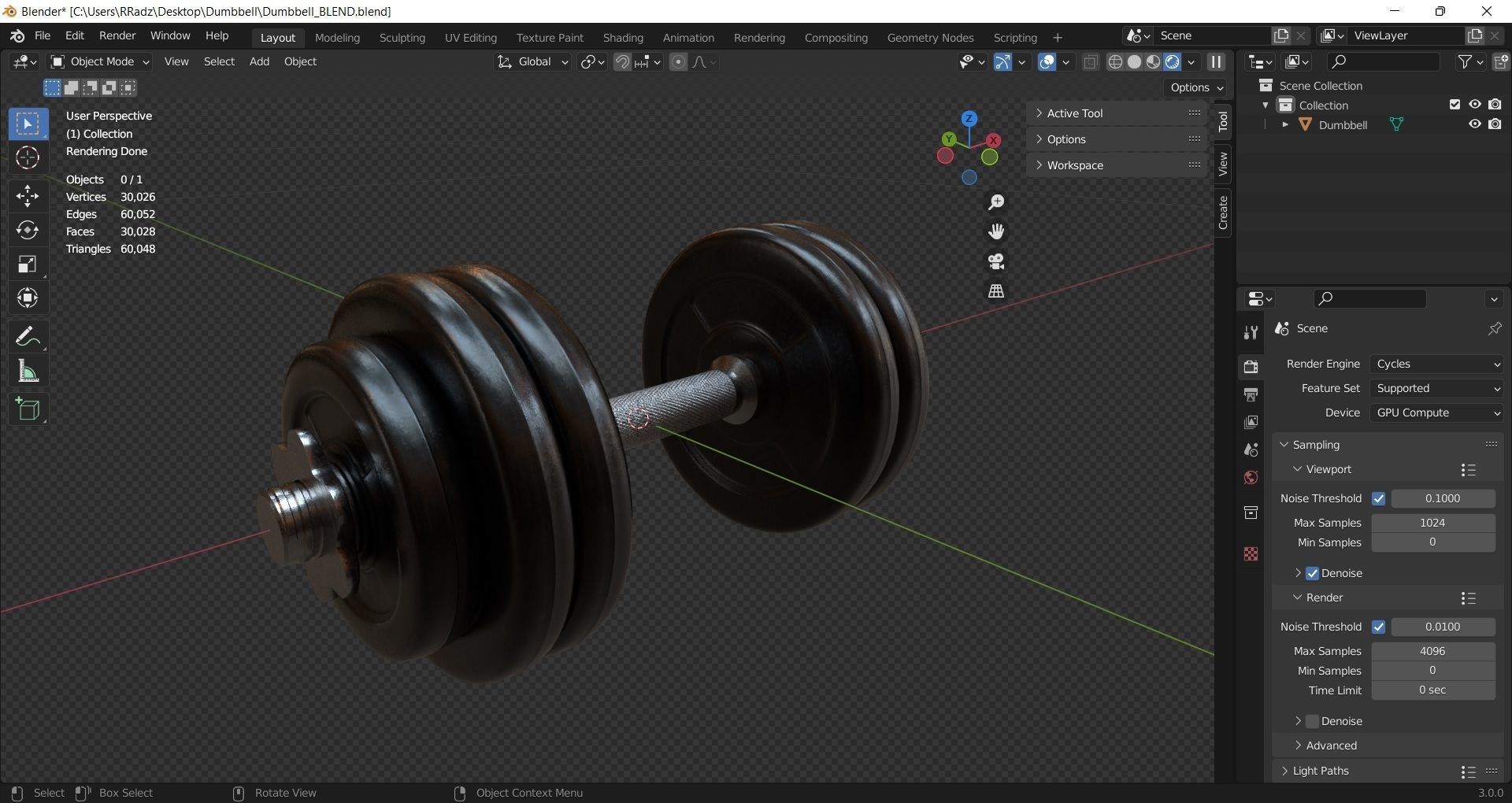
Task: Open the viewport Add menu
Action: click(259, 61)
